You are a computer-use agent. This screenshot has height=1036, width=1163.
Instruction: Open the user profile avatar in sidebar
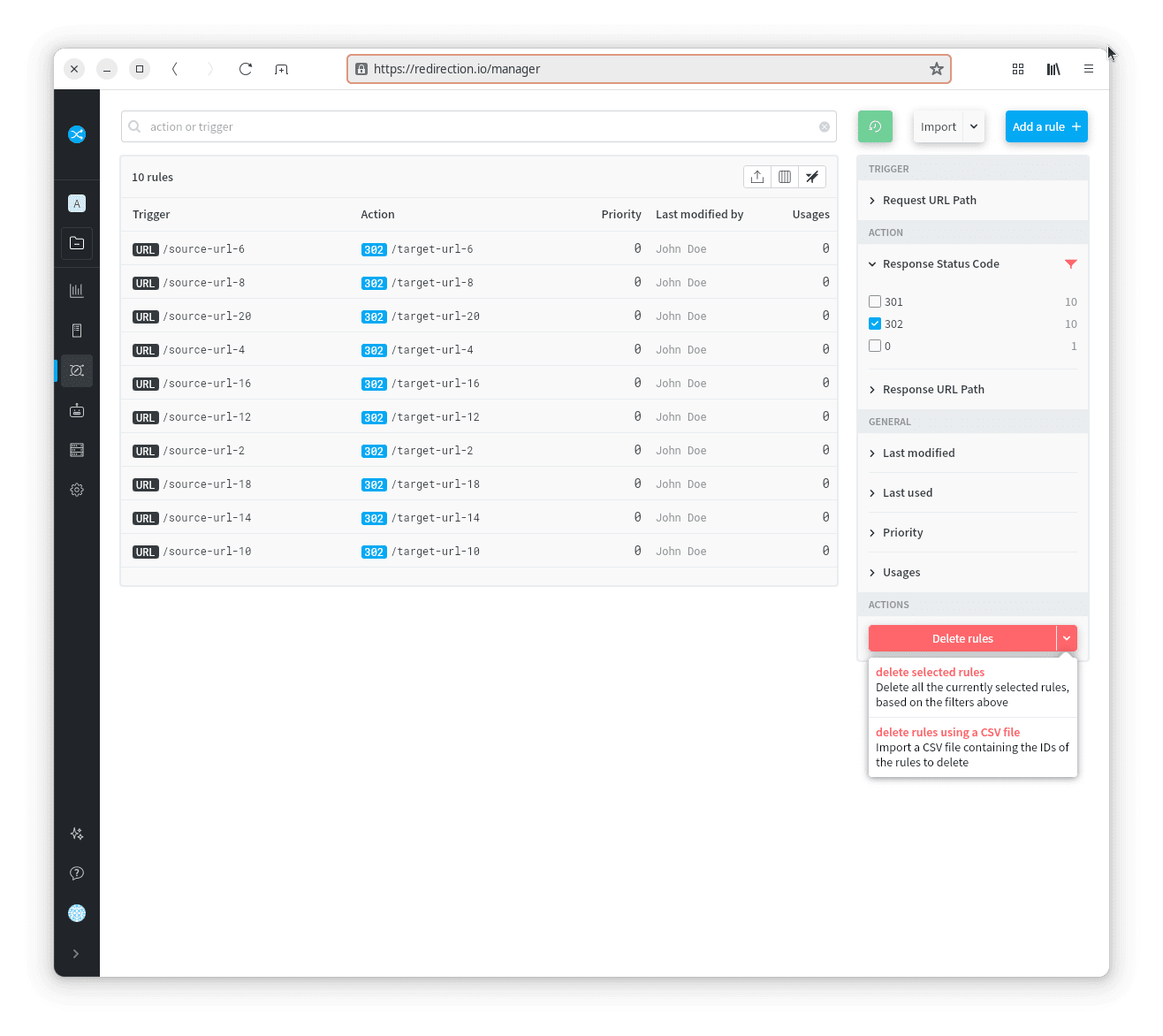(77, 913)
